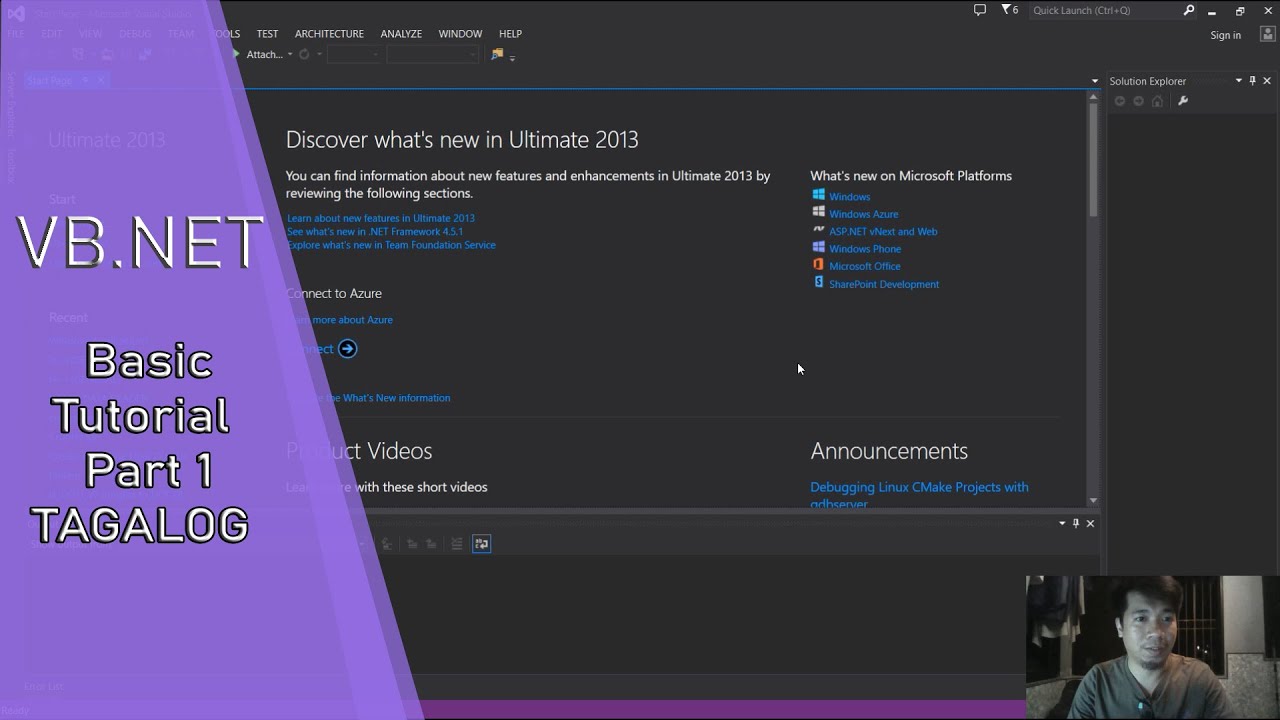Open the ARCHITECTURE menu

coord(329,34)
